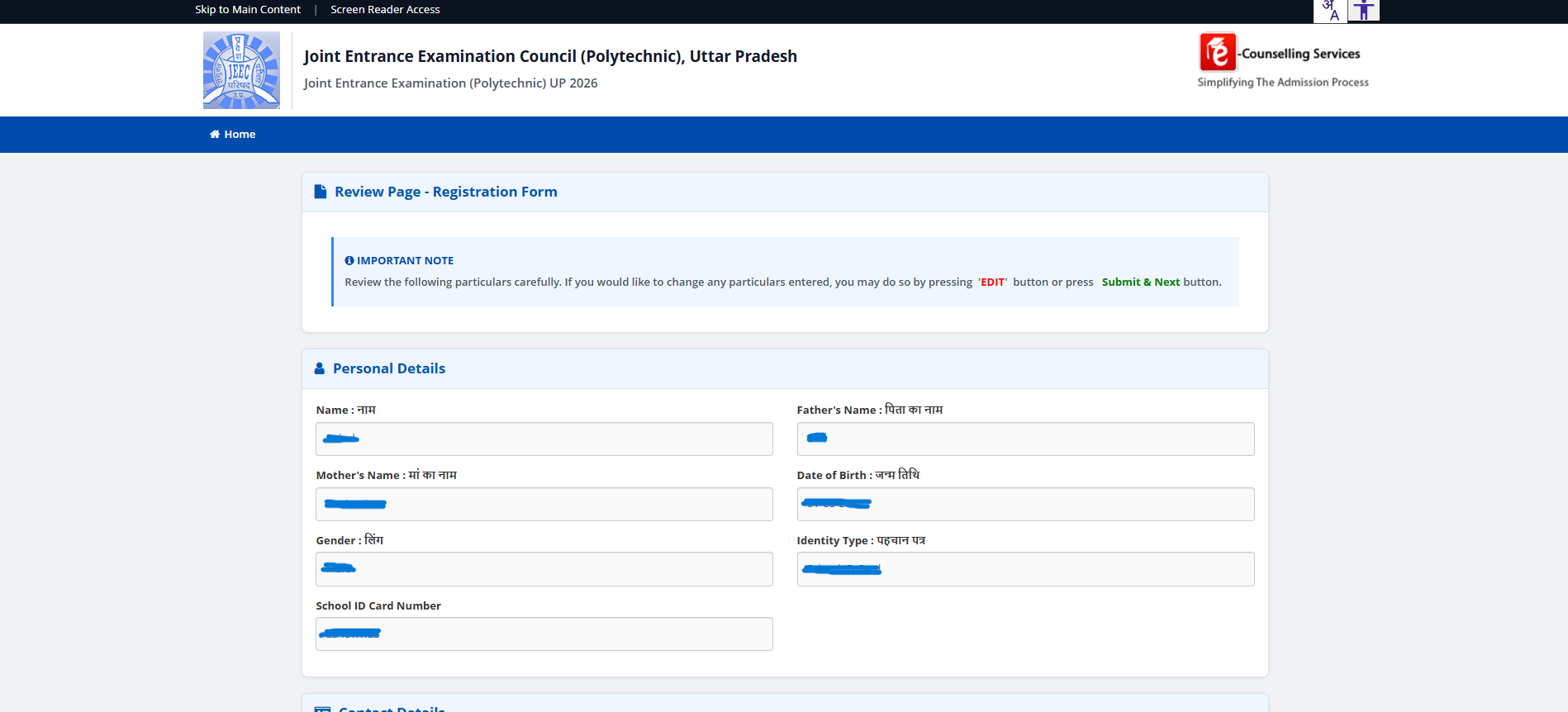Image resolution: width=1568 pixels, height=712 pixels.
Task: Click the red 'EDIT' text in note
Action: 992,282
